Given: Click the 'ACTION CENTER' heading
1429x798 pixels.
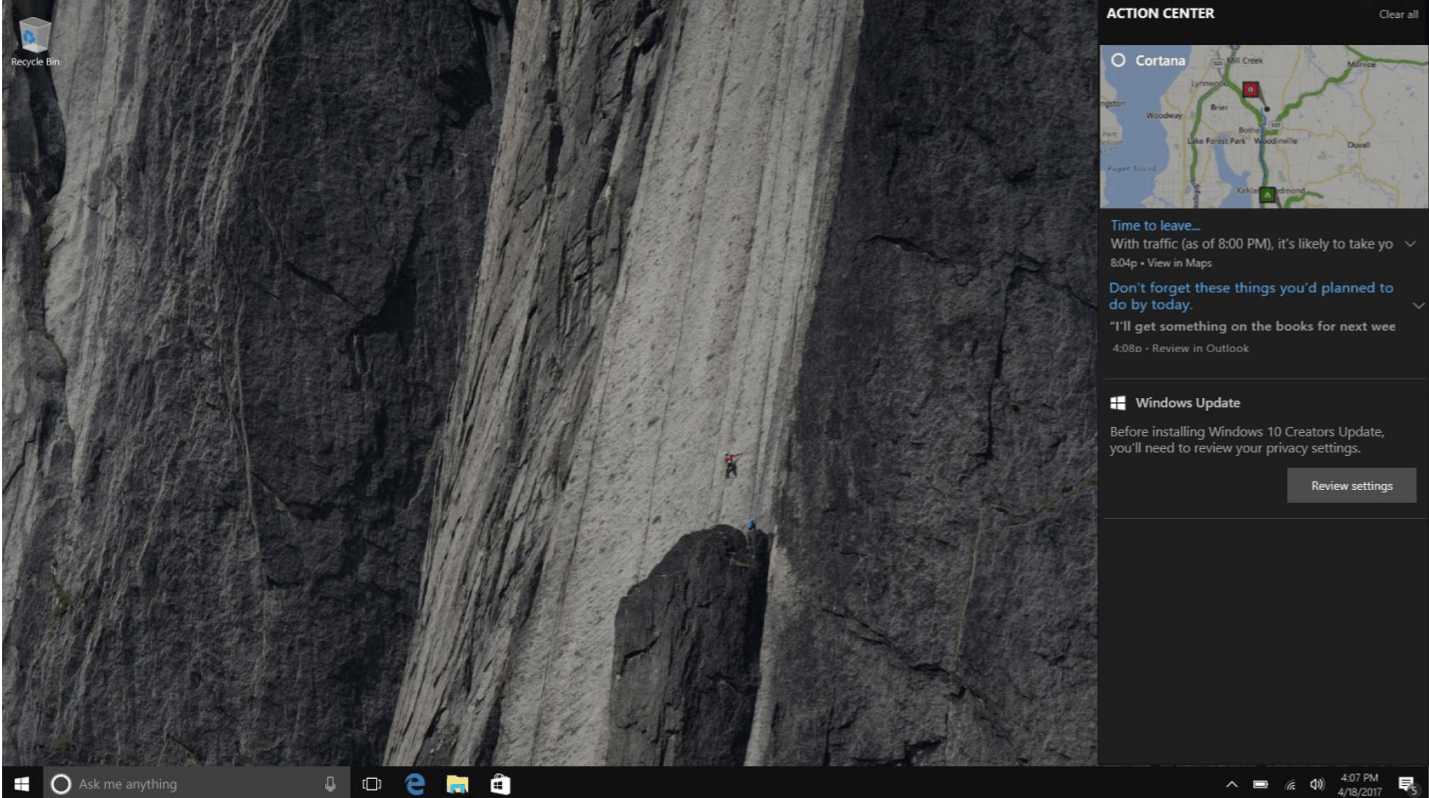Looking at the screenshot, I should click(x=1161, y=13).
